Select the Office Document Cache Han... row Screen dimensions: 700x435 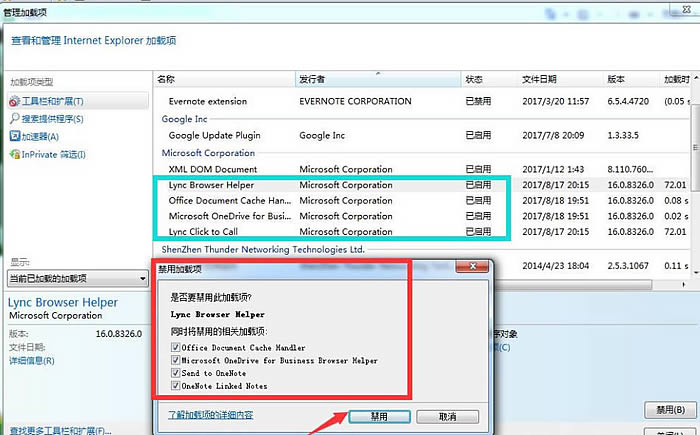(422, 201)
